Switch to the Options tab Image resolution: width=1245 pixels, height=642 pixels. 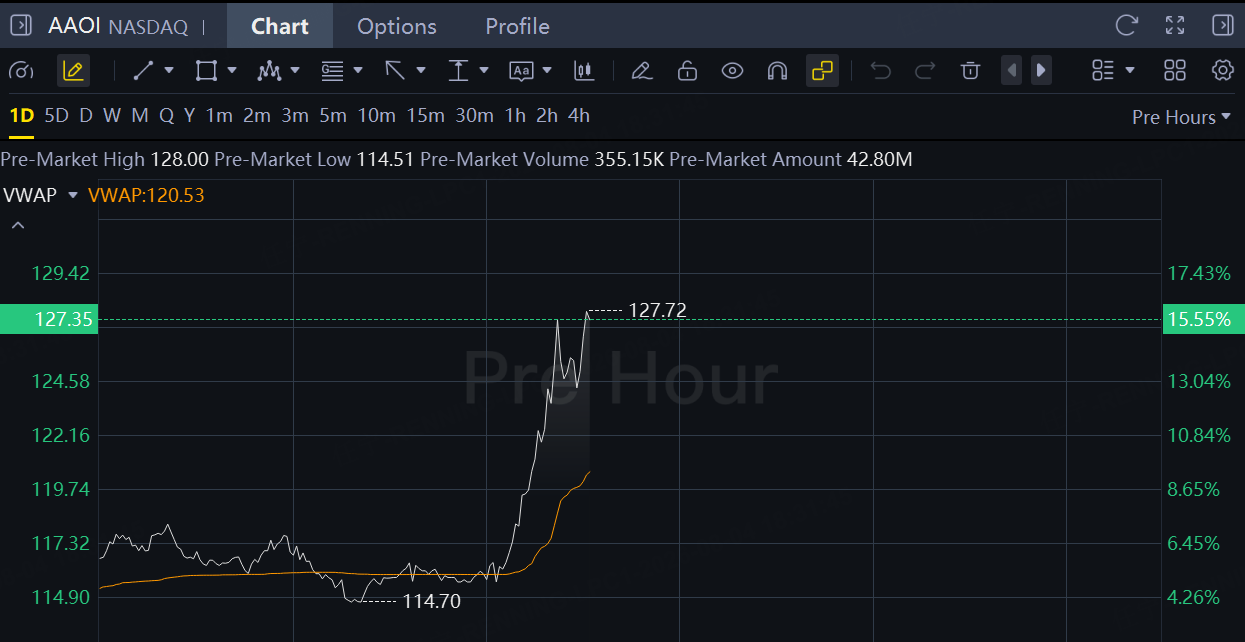(x=397, y=26)
